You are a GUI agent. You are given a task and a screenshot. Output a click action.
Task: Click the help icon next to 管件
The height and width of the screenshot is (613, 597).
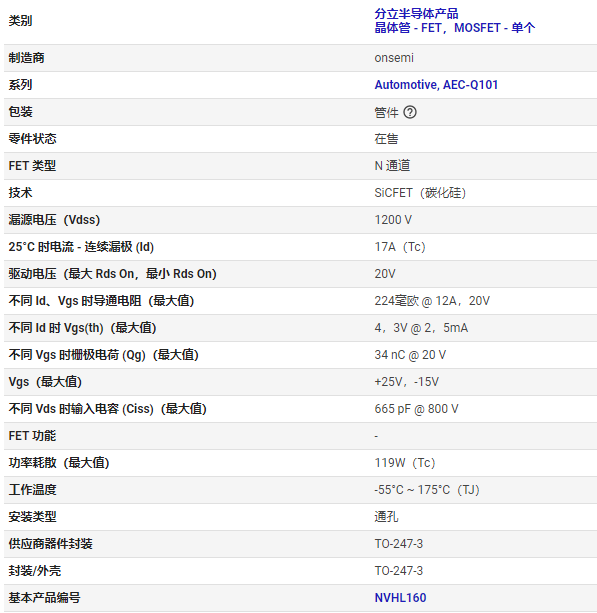[410, 112]
